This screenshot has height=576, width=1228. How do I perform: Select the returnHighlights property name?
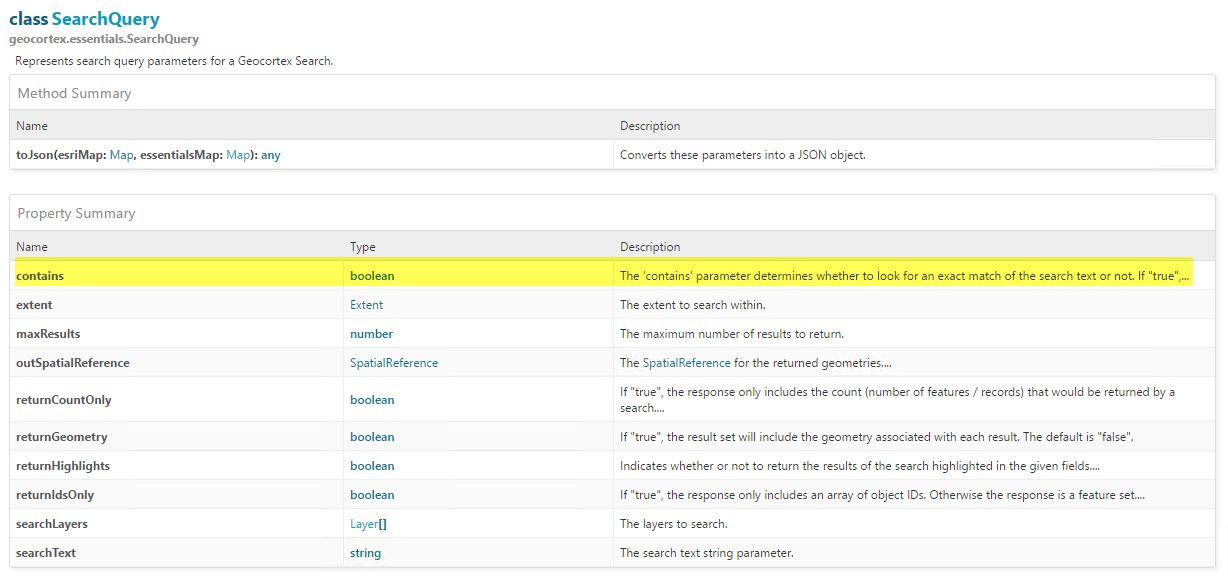(63, 466)
